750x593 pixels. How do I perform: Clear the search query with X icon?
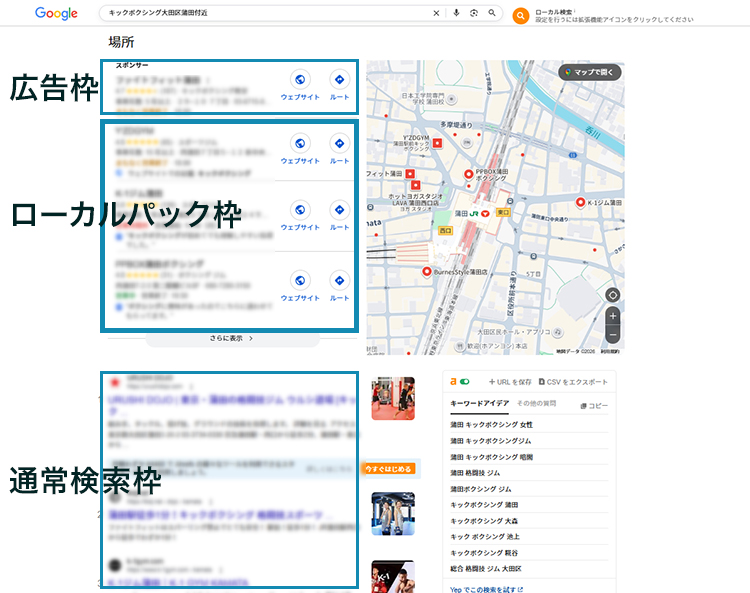pyautogui.click(x=435, y=13)
